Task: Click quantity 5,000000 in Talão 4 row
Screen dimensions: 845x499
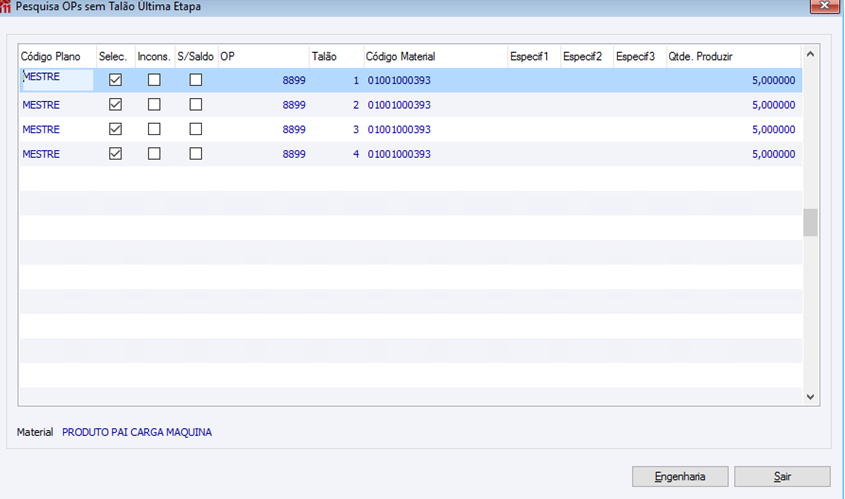Action: point(773,154)
